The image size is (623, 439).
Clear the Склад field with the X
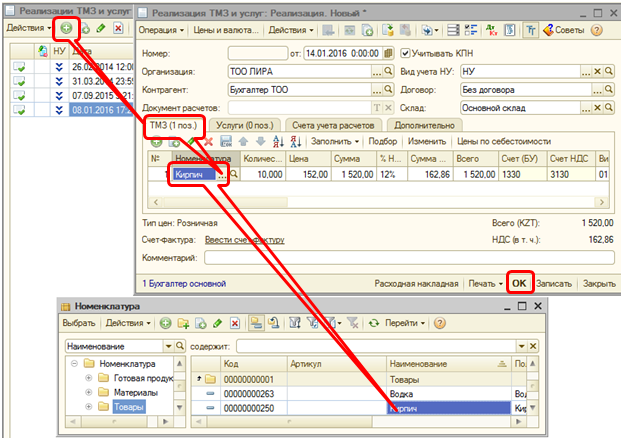pos(597,108)
